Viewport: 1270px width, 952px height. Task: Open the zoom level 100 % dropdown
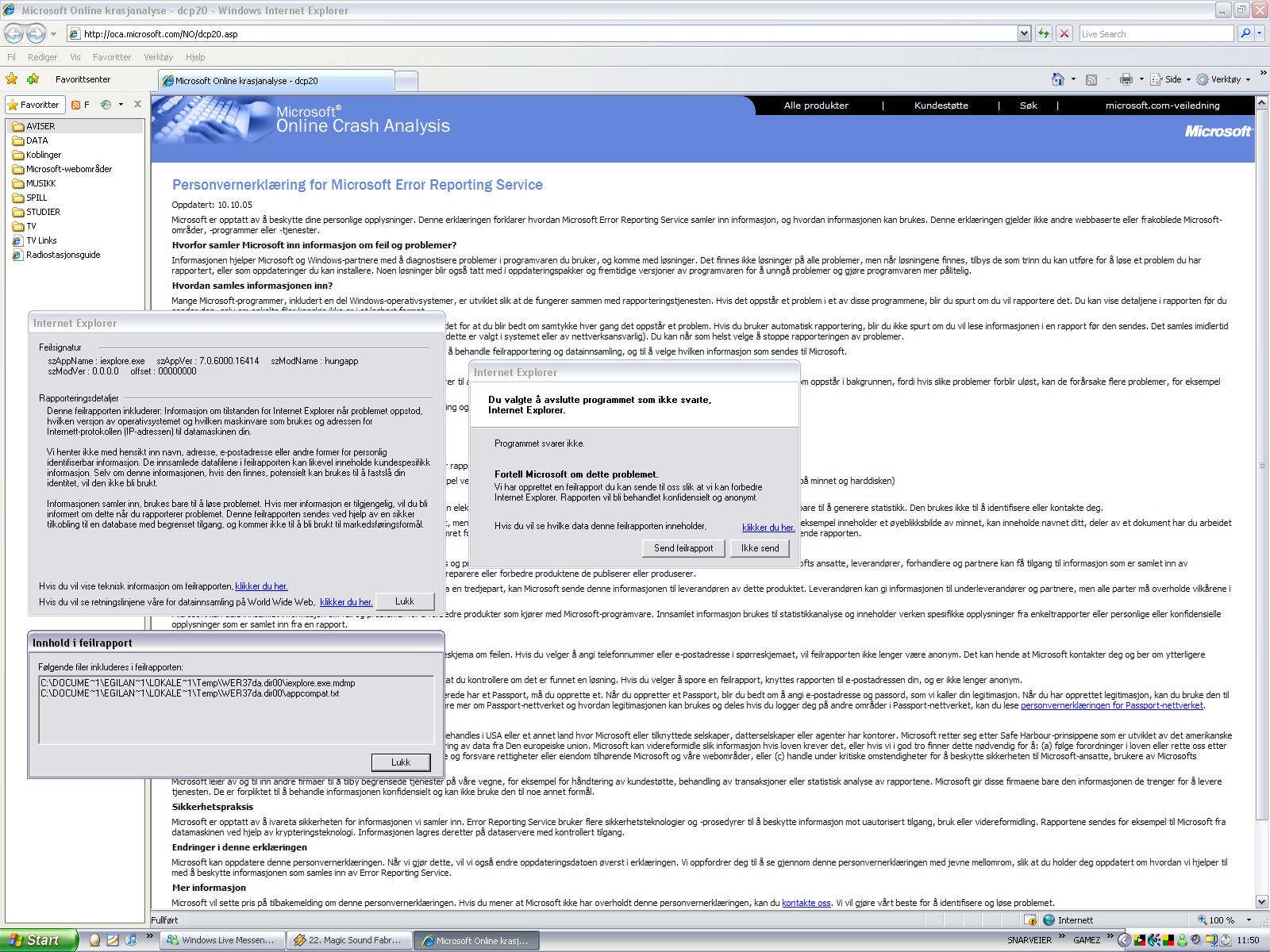click(1250, 920)
